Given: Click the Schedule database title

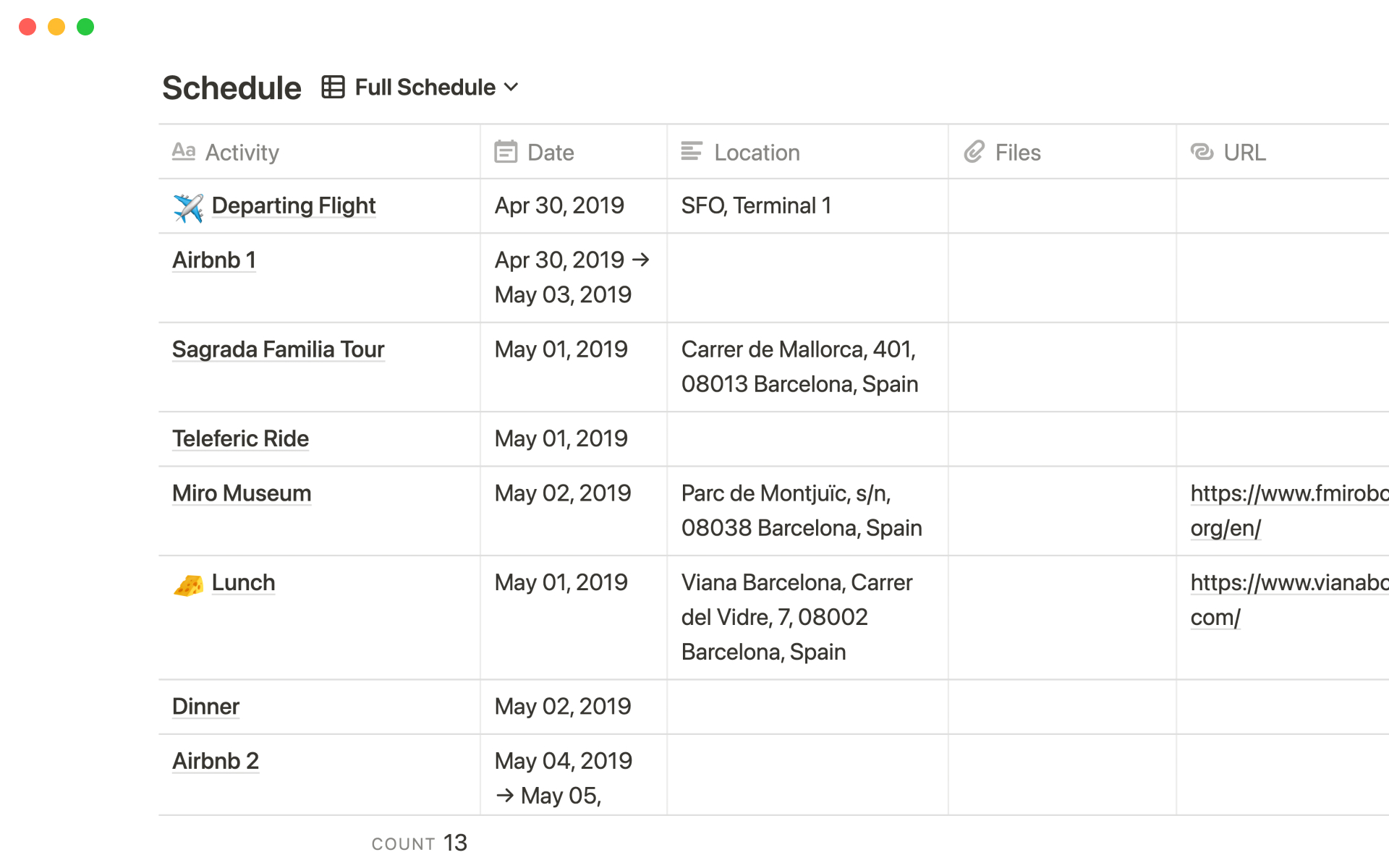Looking at the screenshot, I should click(231, 88).
